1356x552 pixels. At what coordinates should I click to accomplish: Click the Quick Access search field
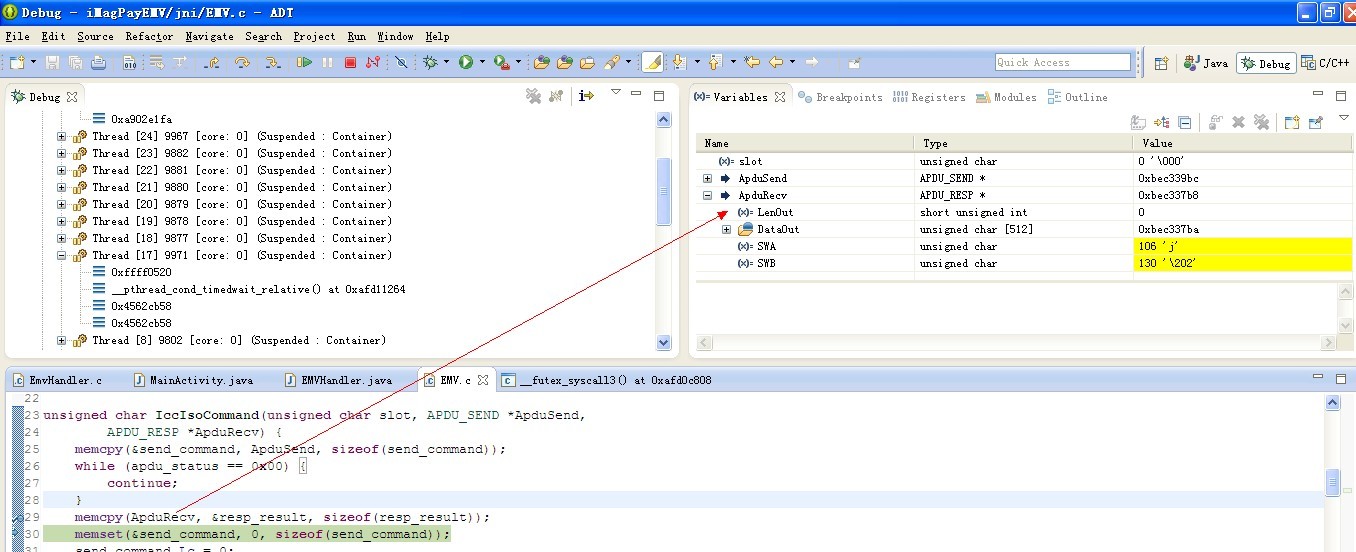click(x=1063, y=62)
